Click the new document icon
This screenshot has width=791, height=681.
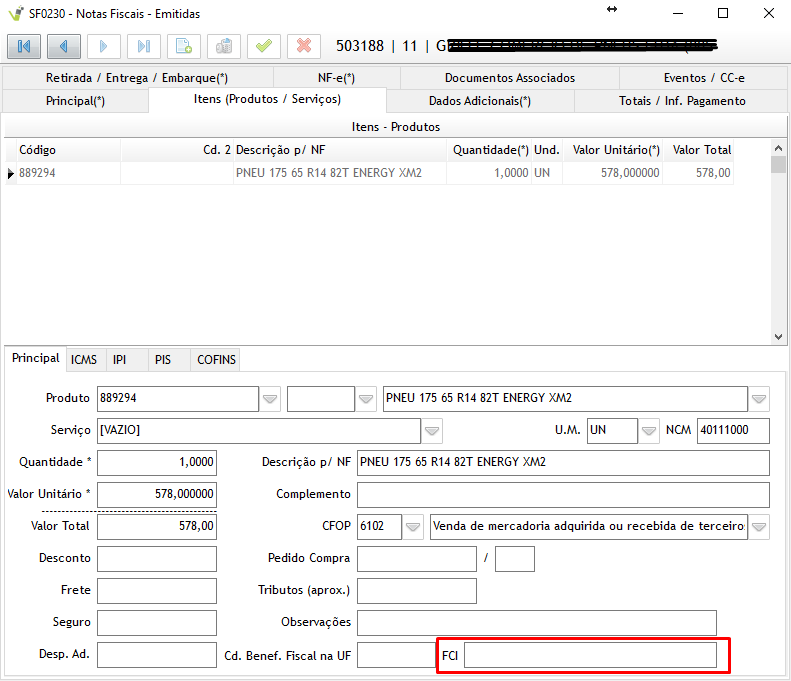pyautogui.click(x=184, y=46)
